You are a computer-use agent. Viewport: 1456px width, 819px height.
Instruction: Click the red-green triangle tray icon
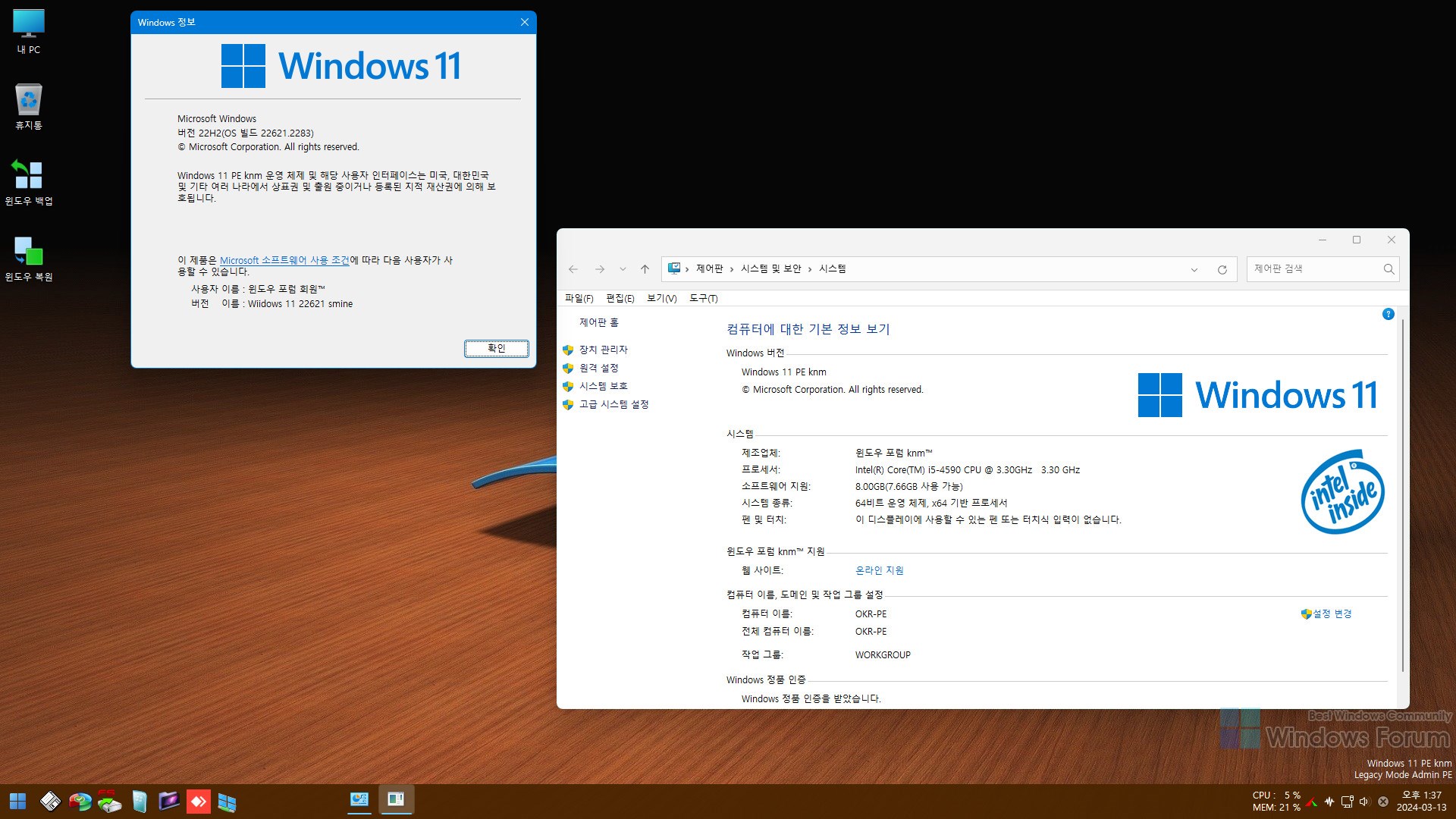click(x=1311, y=802)
